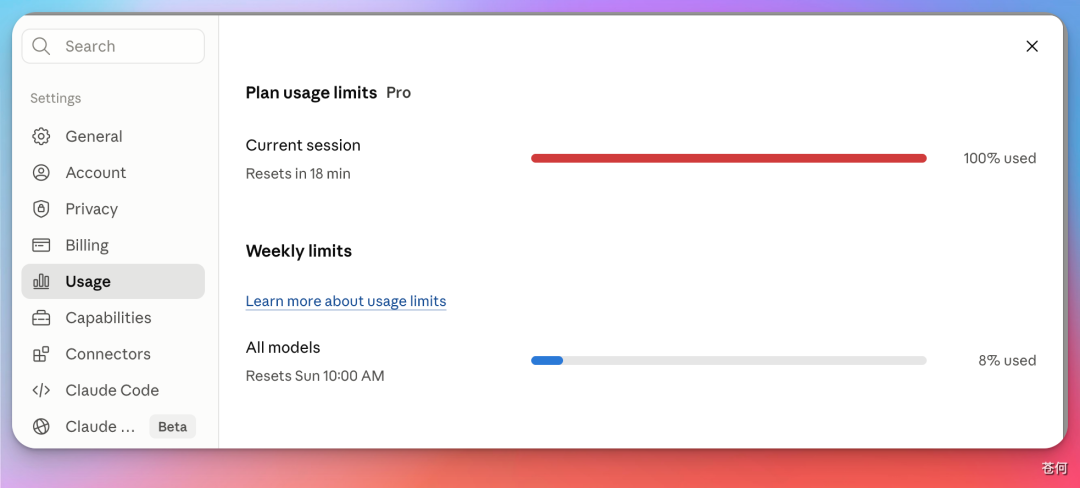Click the Beta badge in sidebar

click(x=173, y=427)
